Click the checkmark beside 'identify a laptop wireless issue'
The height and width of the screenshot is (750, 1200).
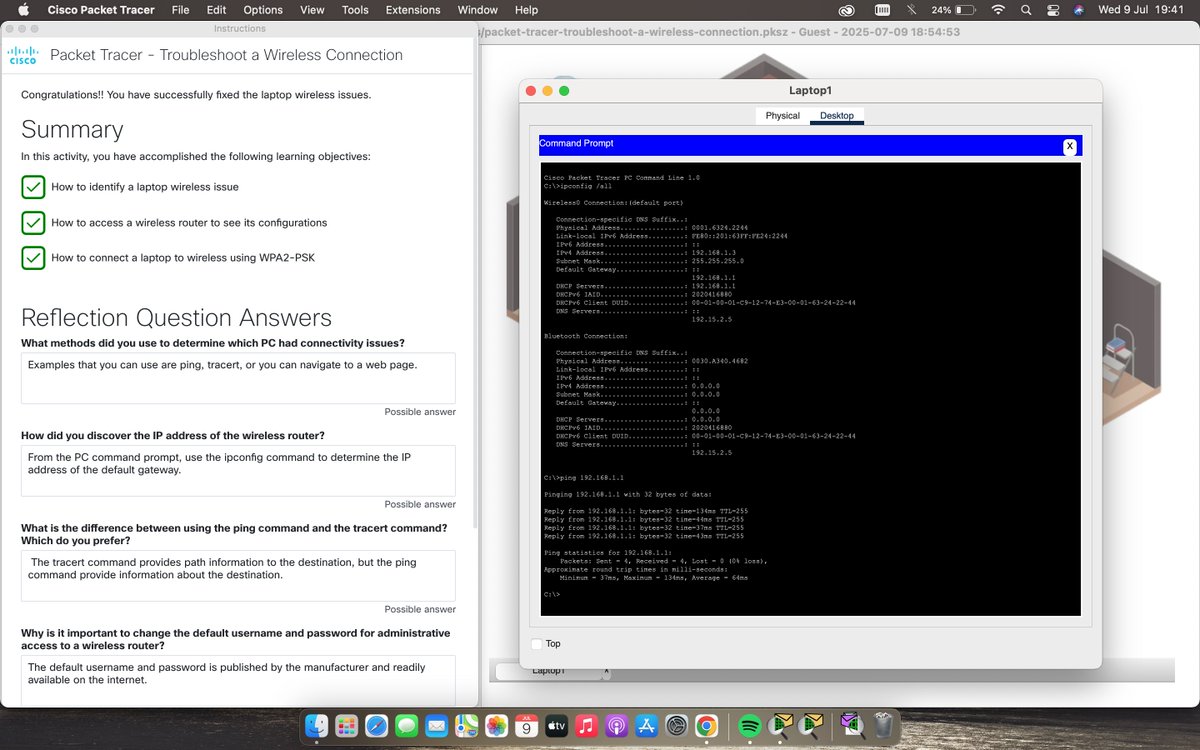tap(33, 187)
